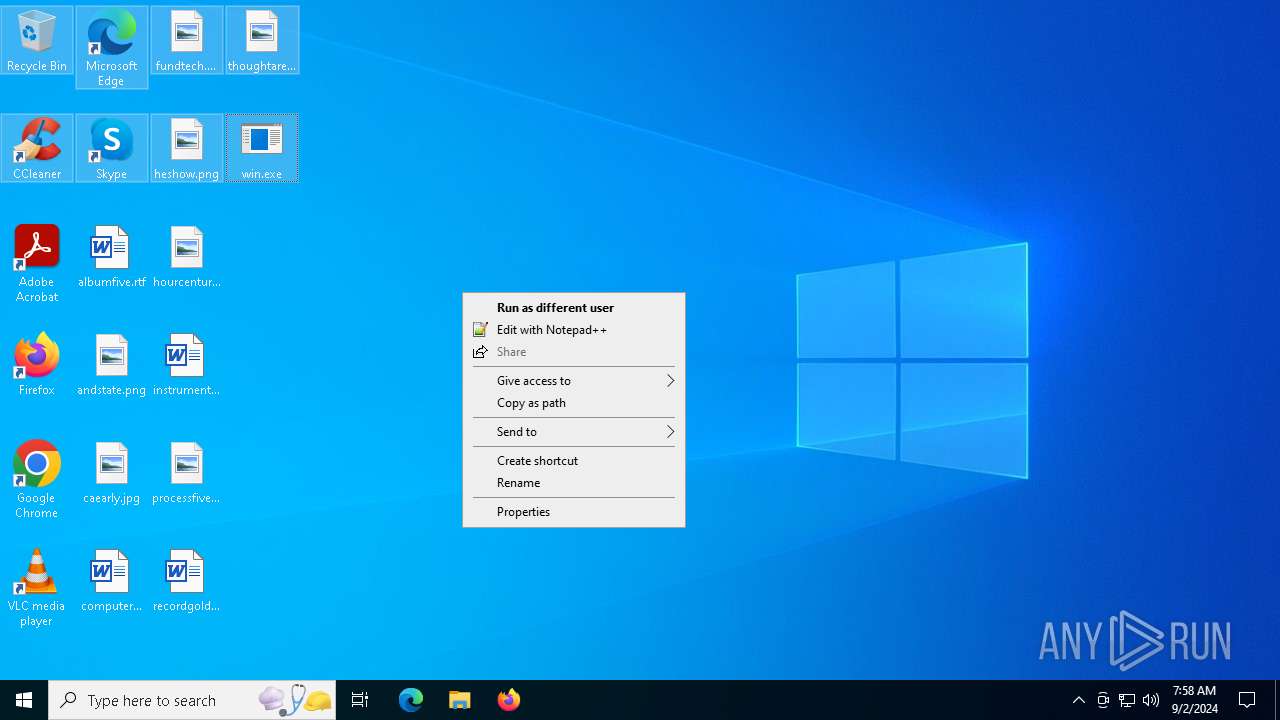Select the thoughtare image file icon
The height and width of the screenshot is (720, 1280).
[x=262, y=40]
